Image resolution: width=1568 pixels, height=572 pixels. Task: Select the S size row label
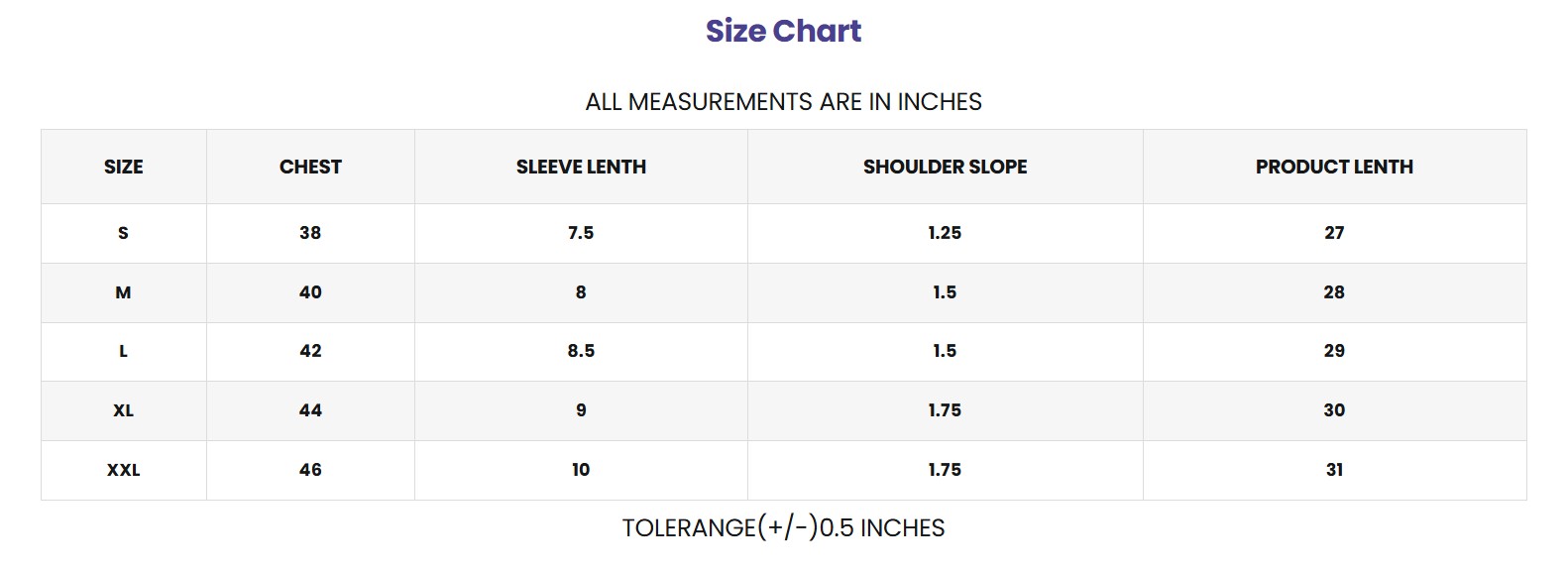(123, 233)
